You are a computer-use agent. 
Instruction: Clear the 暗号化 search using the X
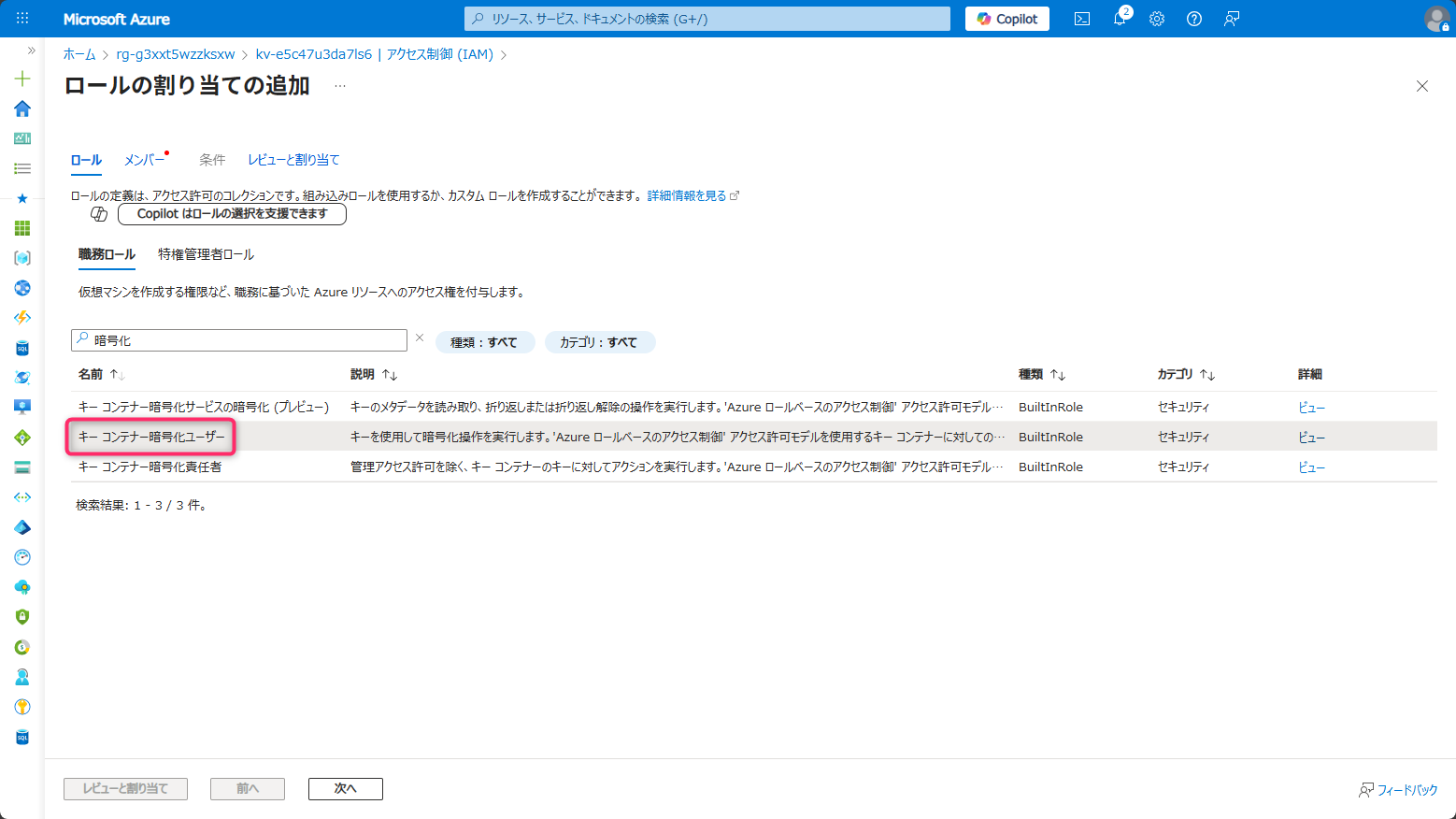[x=419, y=337]
